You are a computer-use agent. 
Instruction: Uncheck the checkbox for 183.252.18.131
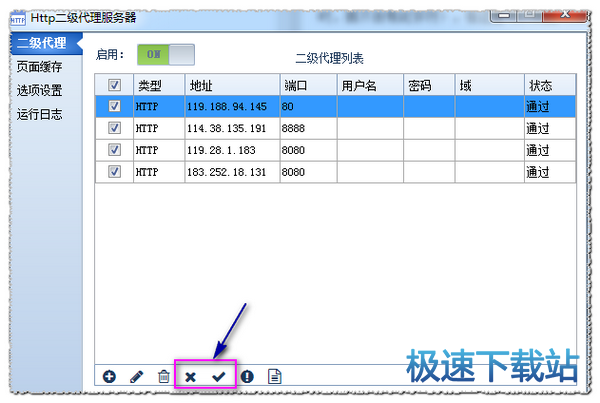[114, 171]
